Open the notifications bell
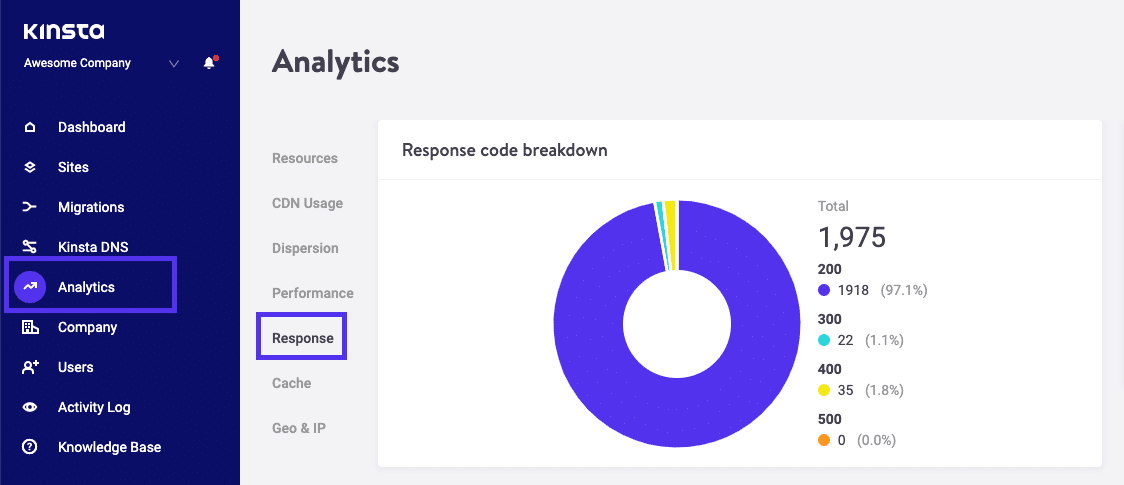 [x=209, y=63]
